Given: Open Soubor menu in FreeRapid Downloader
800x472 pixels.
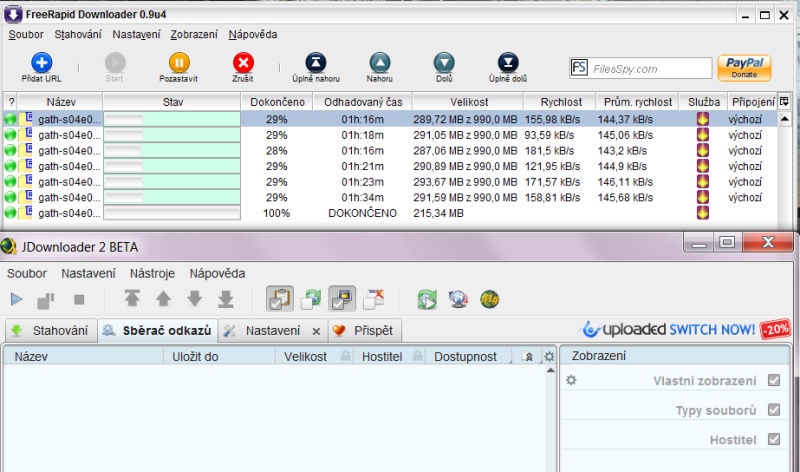Looking at the screenshot, I should [26, 35].
